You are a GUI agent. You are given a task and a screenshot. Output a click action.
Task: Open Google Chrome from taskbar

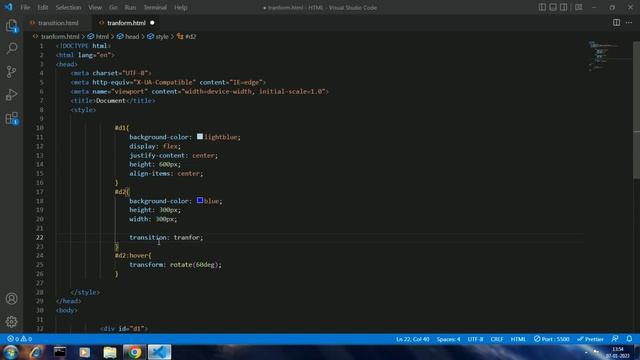pos(134,352)
